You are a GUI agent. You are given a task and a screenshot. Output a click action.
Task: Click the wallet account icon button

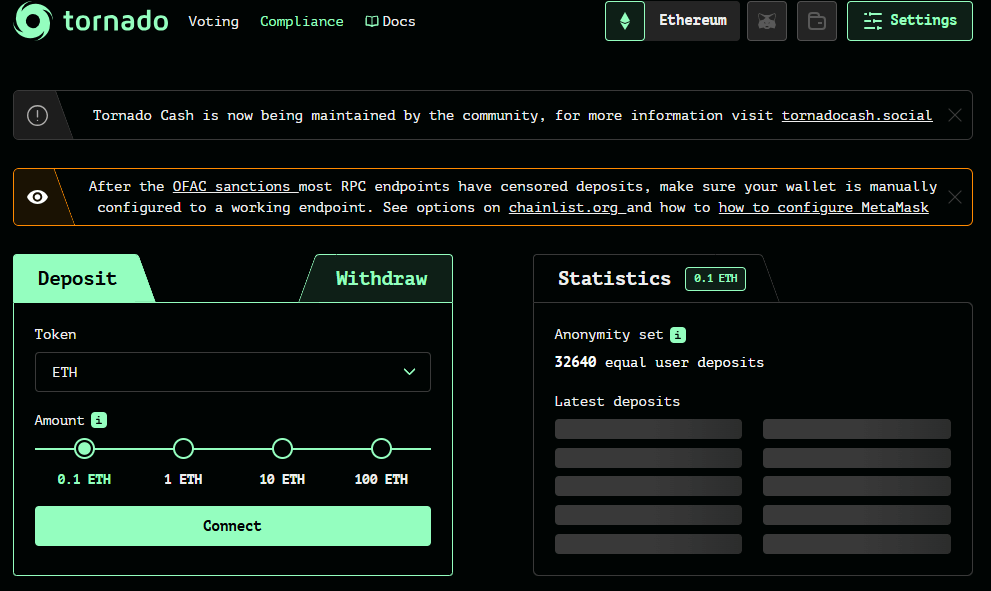[817, 21]
